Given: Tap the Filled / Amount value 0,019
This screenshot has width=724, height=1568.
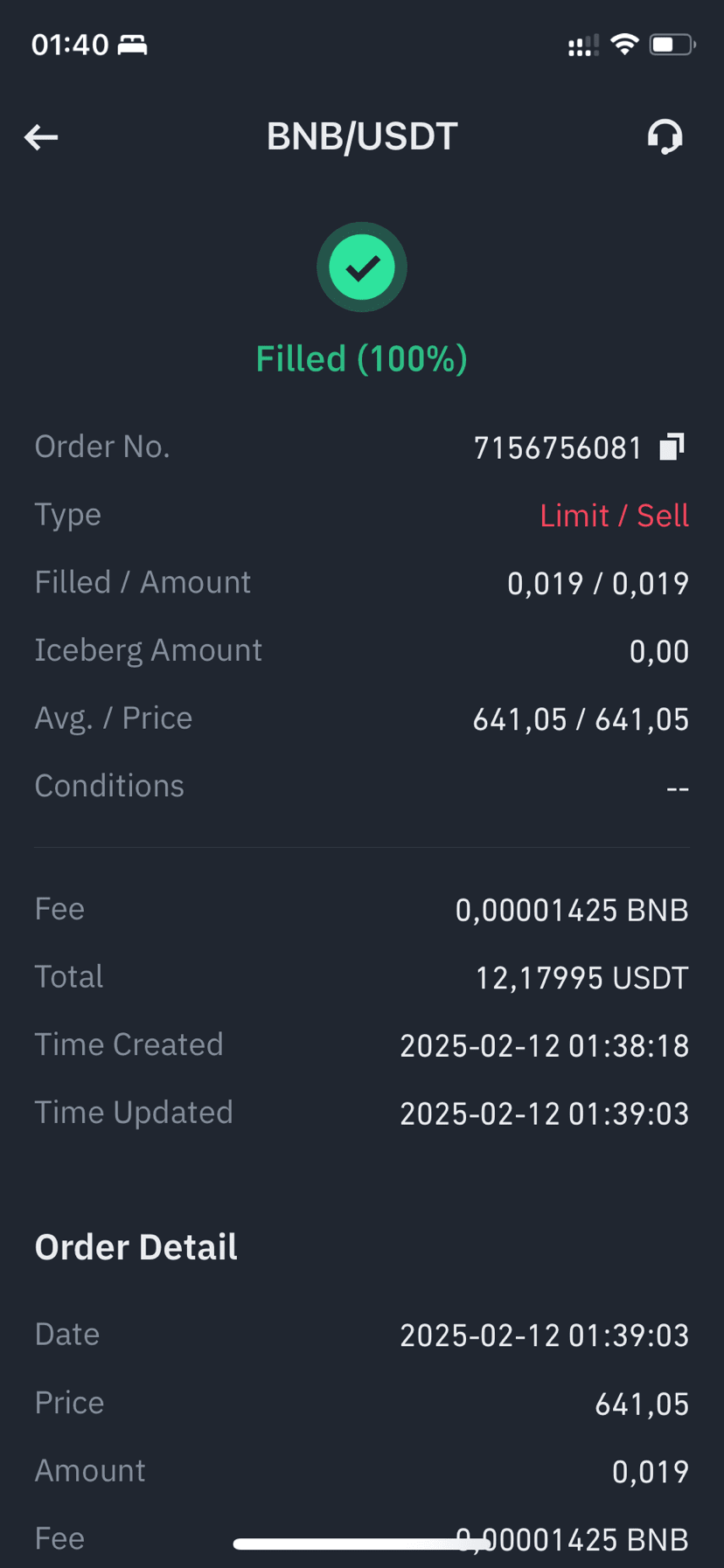Looking at the screenshot, I should (598, 583).
